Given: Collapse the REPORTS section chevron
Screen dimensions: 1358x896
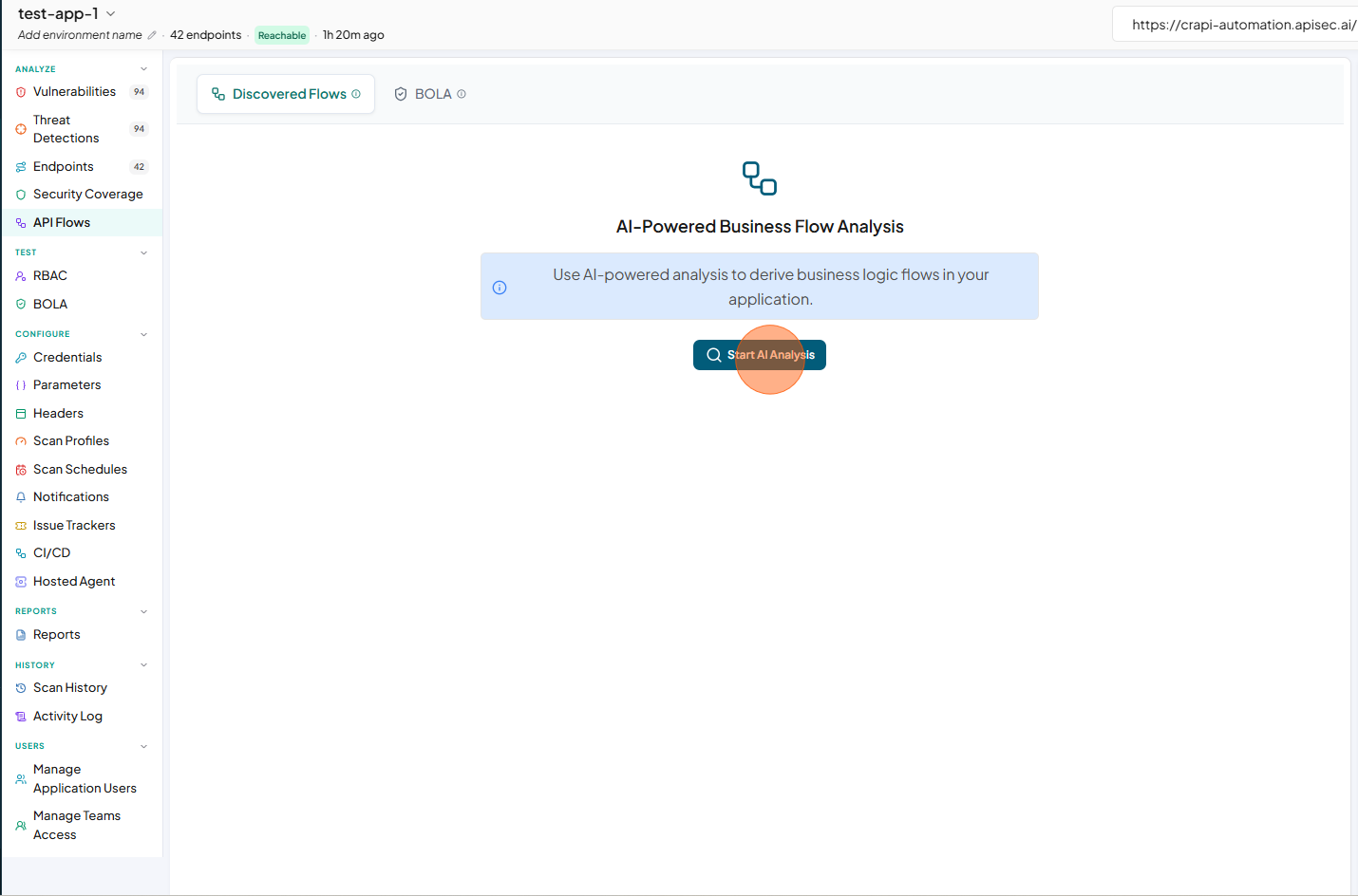Looking at the screenshot, I should [x=144, y=611].
